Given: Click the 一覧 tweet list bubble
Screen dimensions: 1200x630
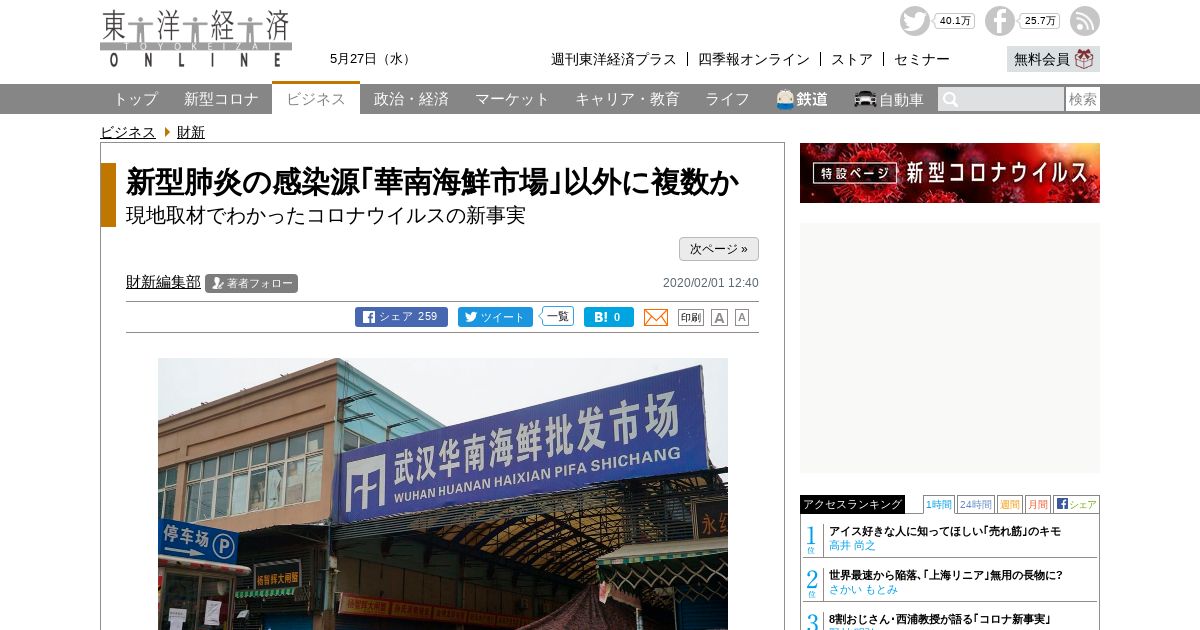Looking at the screenshot, I should pyautogui.click(x=558, y=316).
